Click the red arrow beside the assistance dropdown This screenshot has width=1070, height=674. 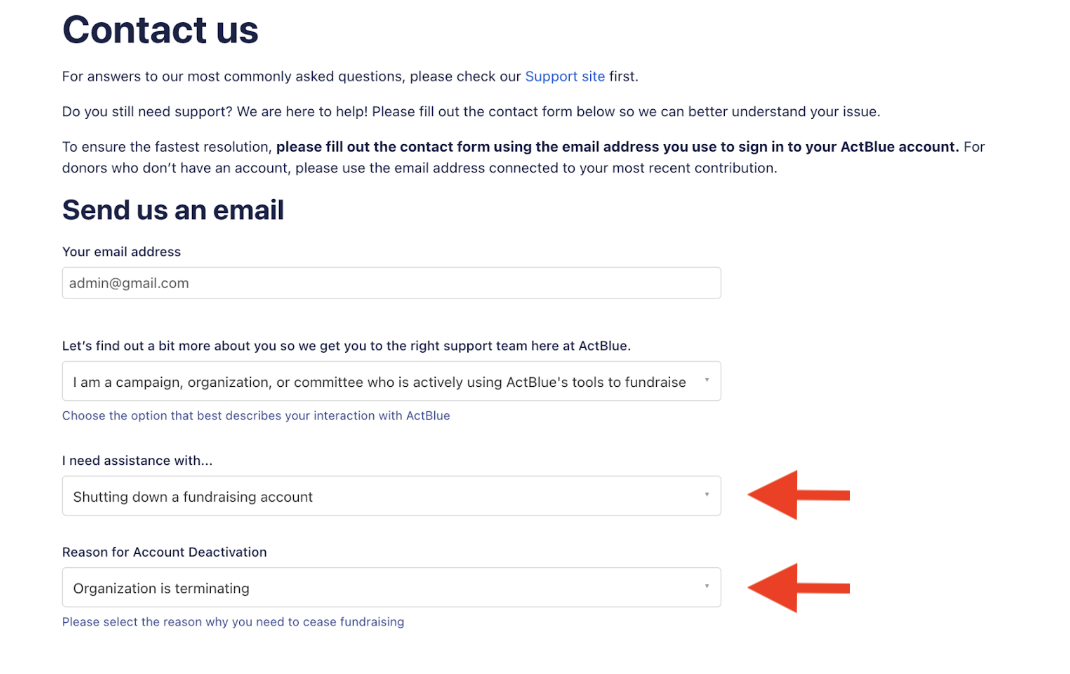click(798, 495)
